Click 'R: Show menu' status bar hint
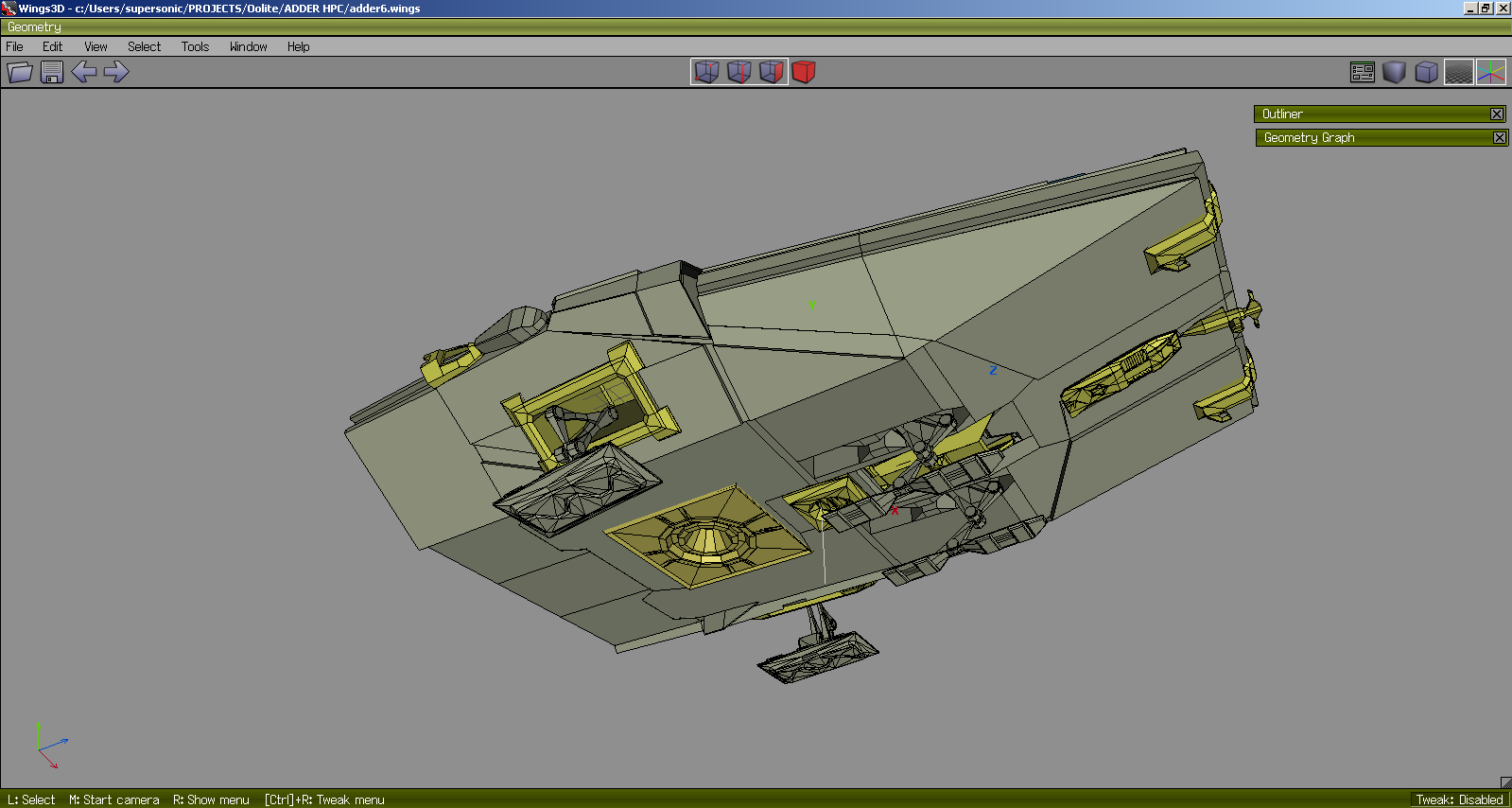 (211, 800)
